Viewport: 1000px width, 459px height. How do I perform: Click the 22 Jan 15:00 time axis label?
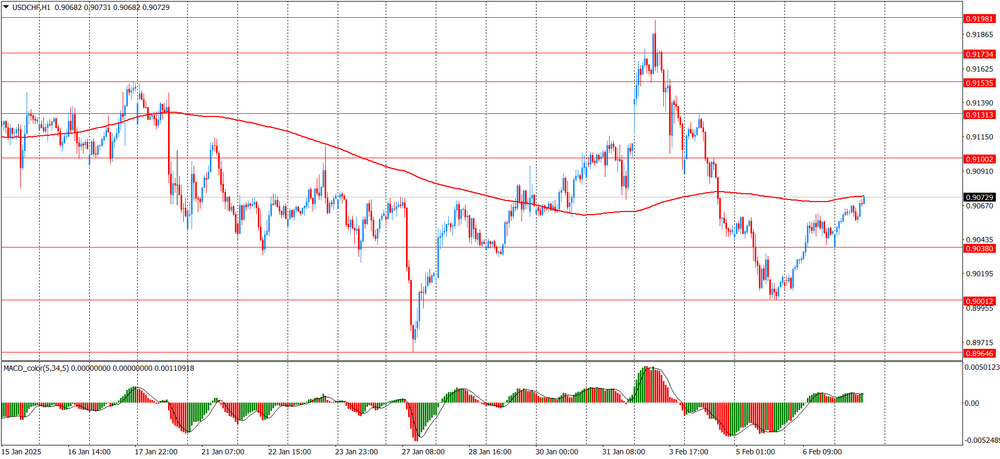[288, 452]
